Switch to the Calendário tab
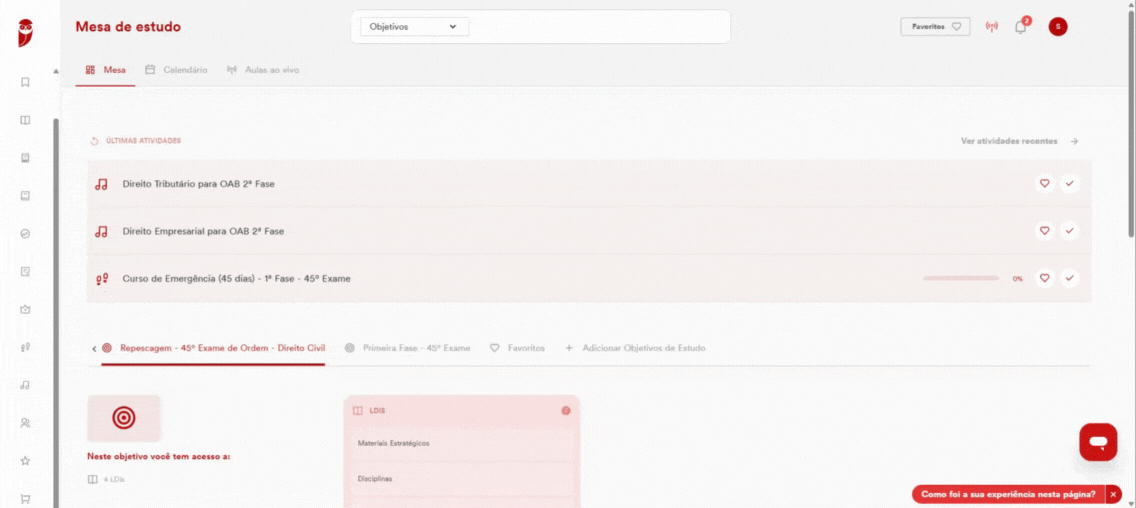 [176, 70]
